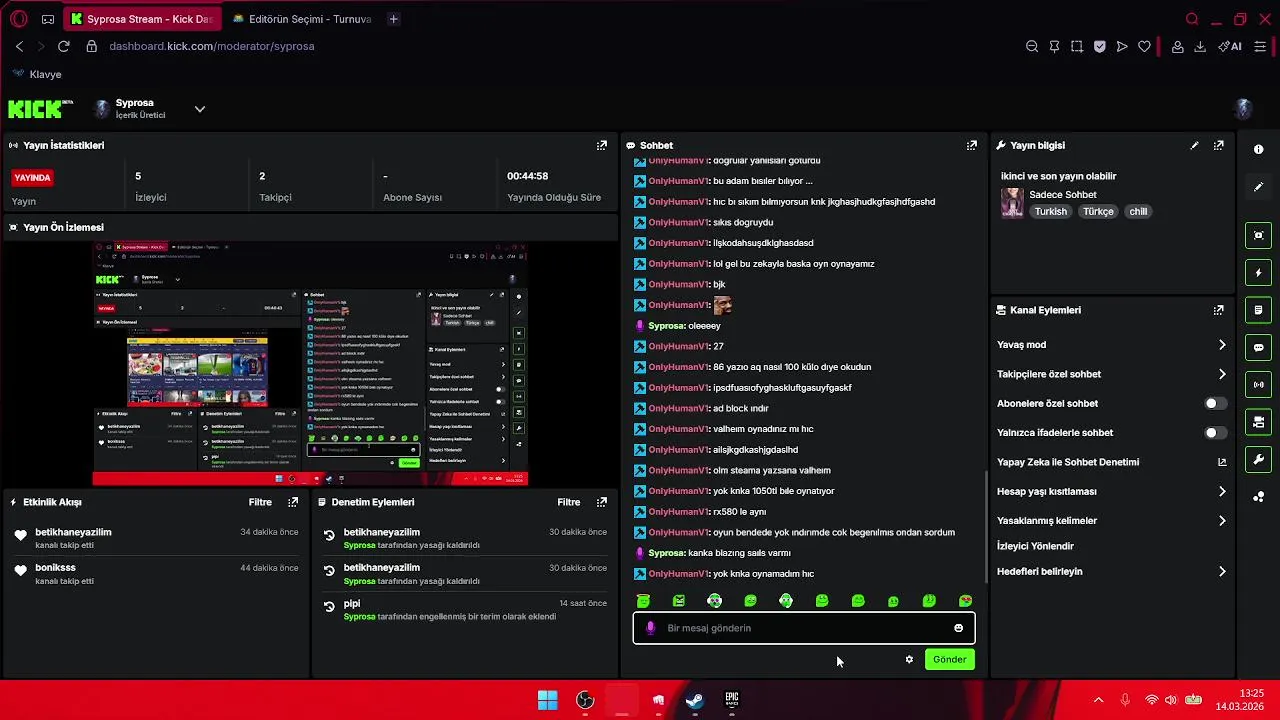
Task: Click the stream preview thumbnail
Action: pos(310,363)
